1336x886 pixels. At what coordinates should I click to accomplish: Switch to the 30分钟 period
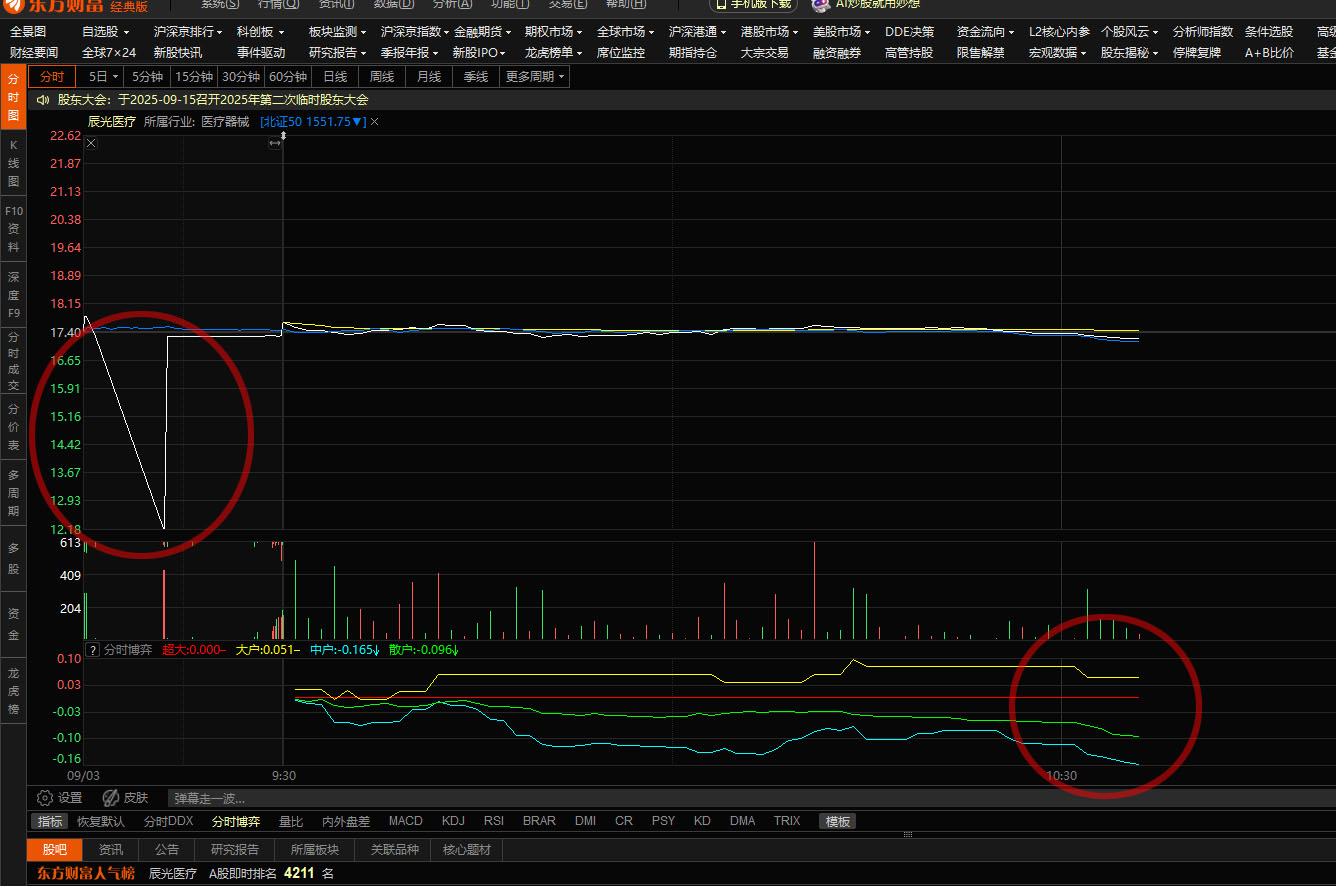[x=241, y=77]
